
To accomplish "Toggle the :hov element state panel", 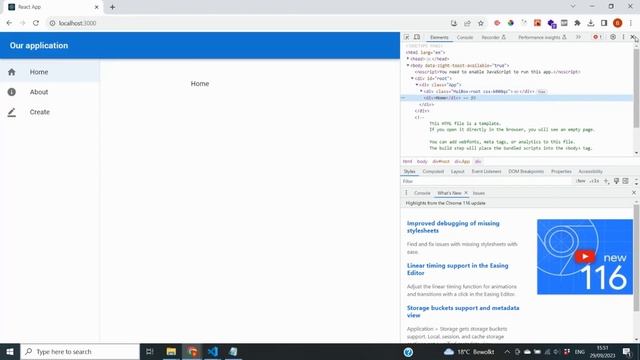I will pos(581,181).
